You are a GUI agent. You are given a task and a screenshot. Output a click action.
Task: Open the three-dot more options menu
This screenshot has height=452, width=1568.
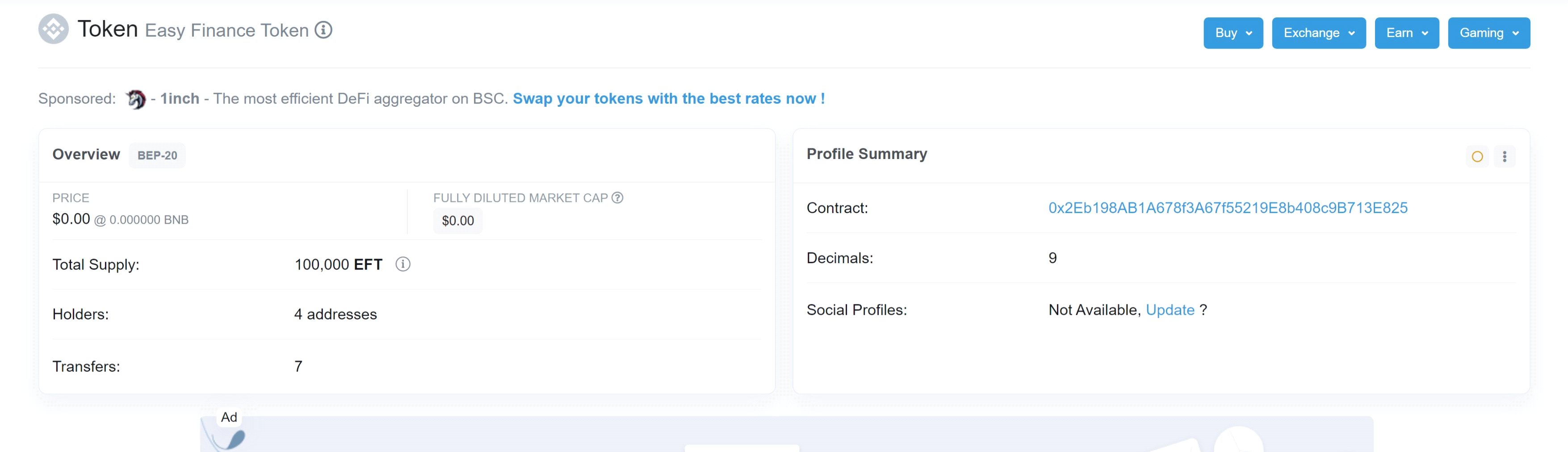(1504, 157)
